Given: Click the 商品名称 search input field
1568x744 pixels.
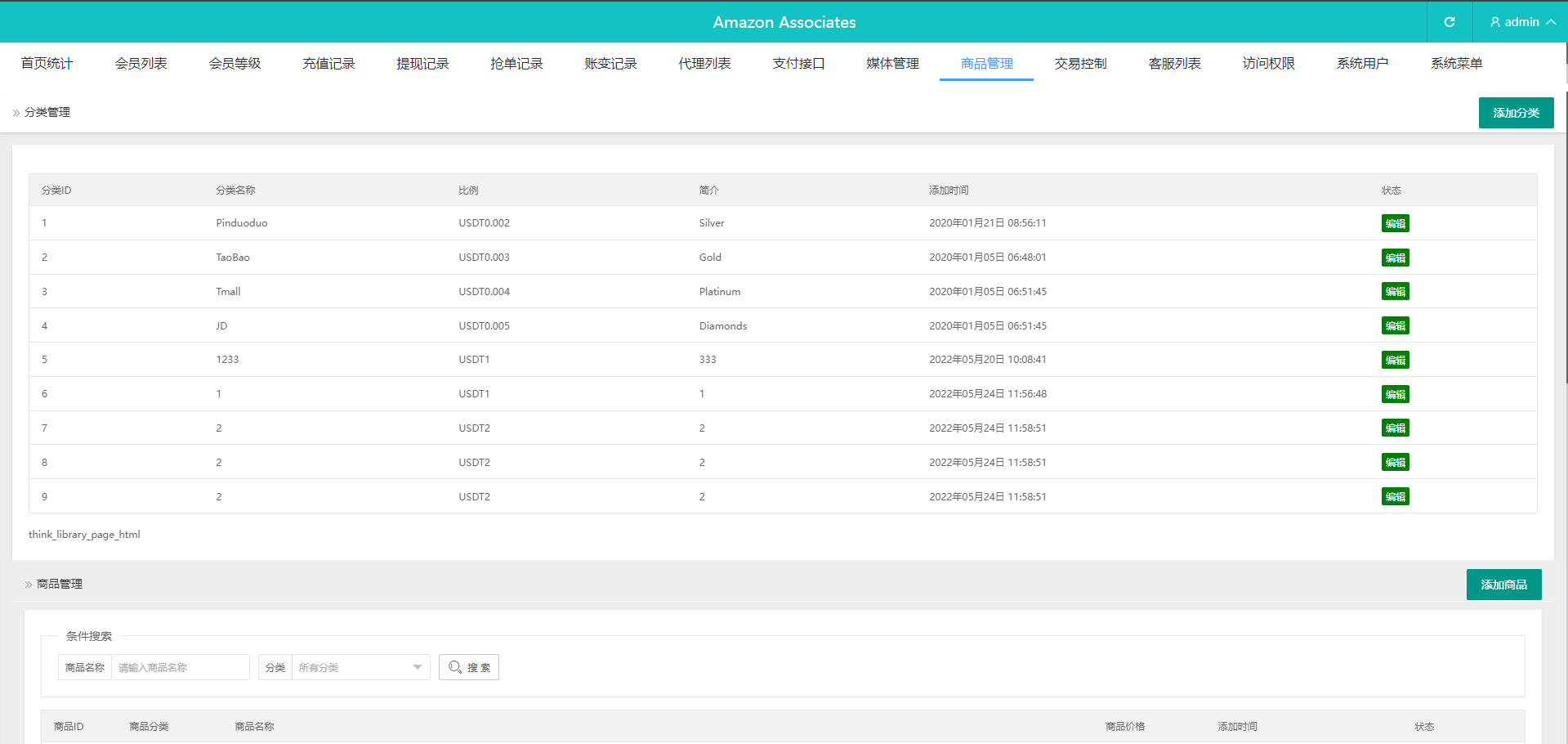Looking at the screenshot, I should pyautogui.click(x=180, y=667).
